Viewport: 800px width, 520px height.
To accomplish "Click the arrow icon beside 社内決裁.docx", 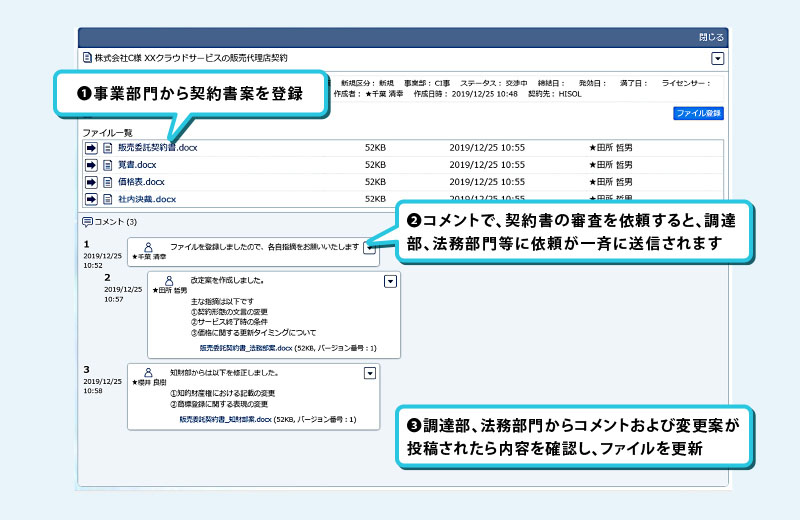I will click(x=91, y=199).
